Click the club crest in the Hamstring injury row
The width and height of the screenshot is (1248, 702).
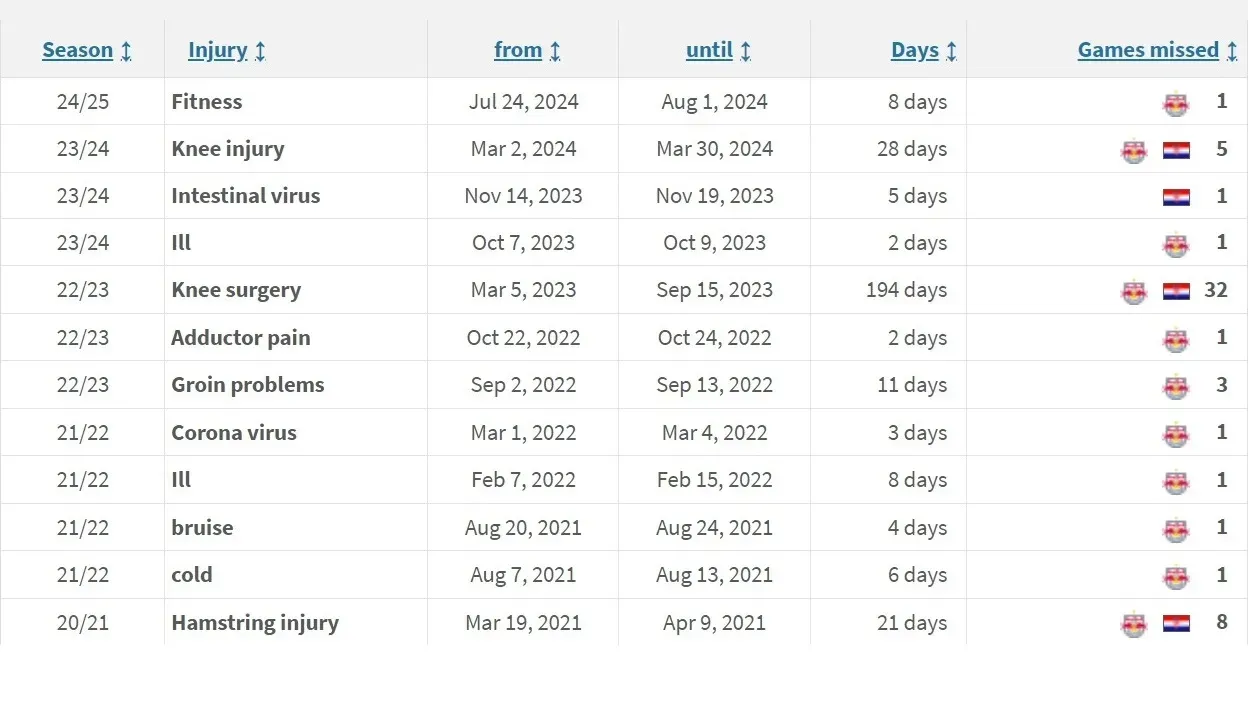click(x=1134, y=624)
